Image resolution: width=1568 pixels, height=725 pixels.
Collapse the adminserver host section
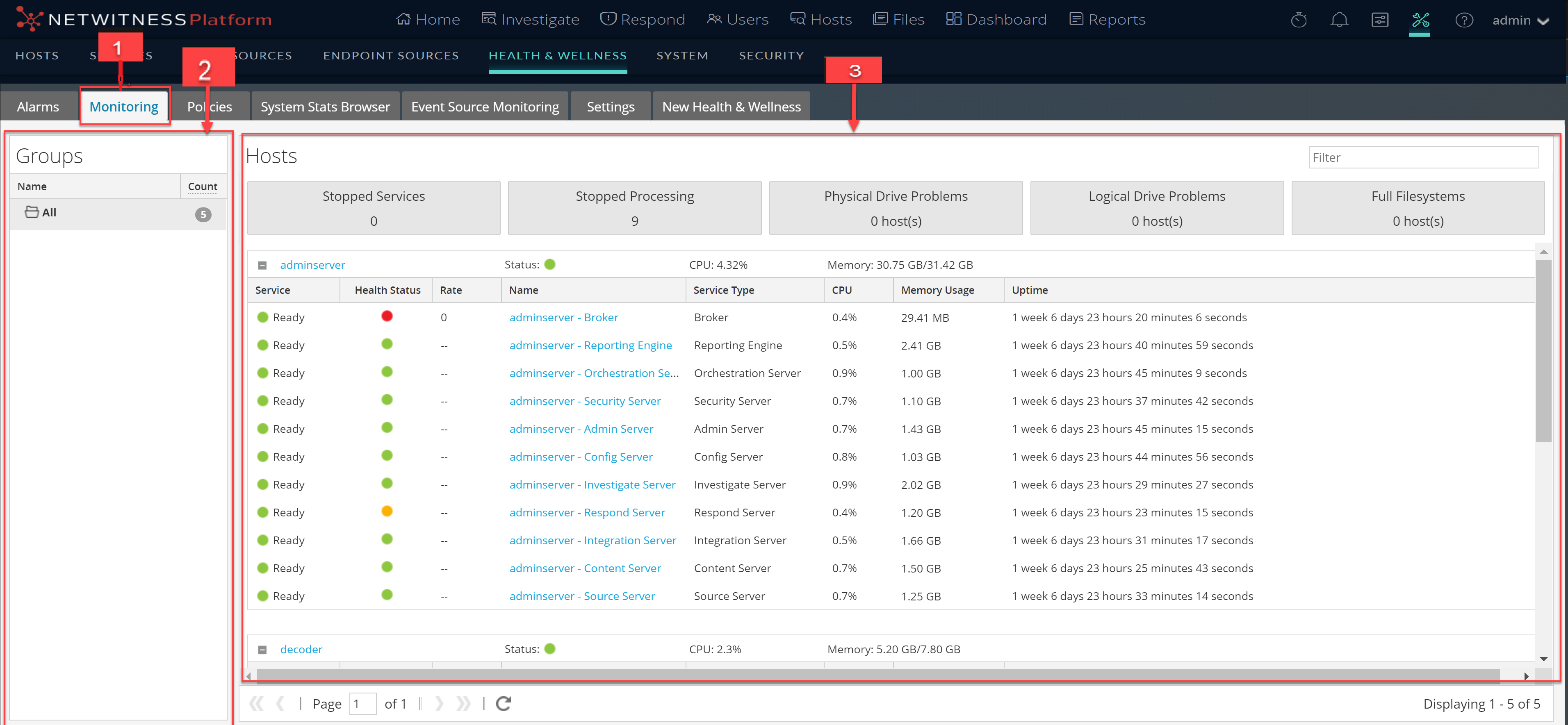(262, 265)
